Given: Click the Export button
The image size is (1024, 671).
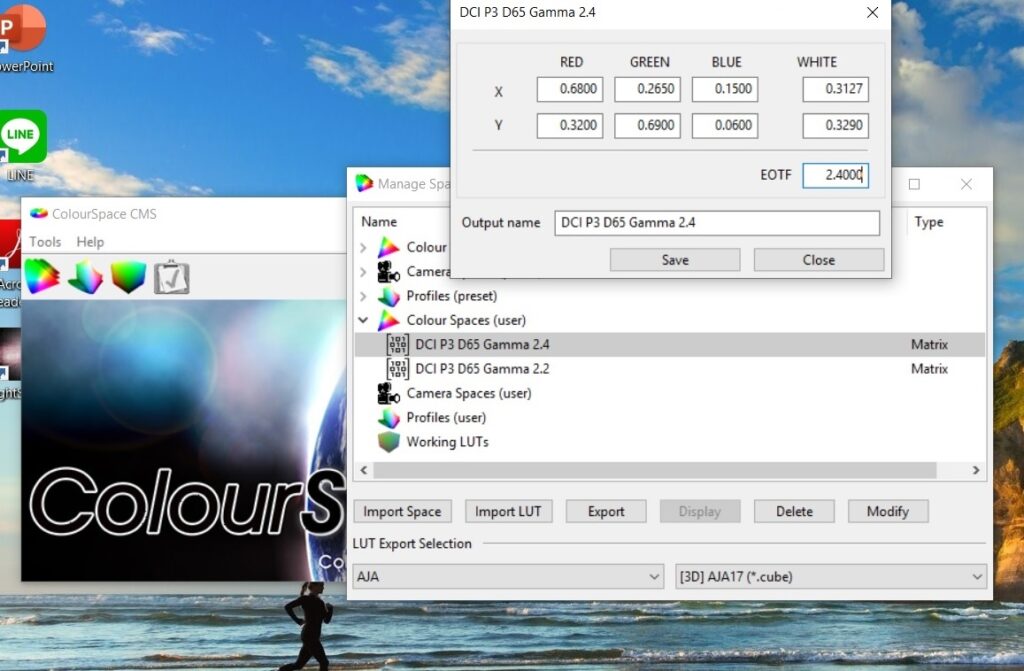Looking at the screenshot, I should coord(606,512).
